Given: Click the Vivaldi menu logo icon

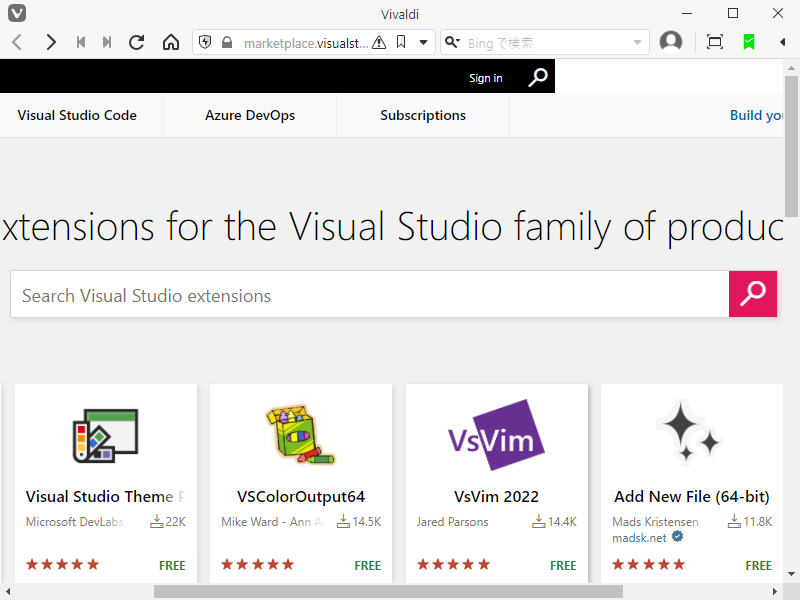Looking at the screenshot, I should coord(17,13).
